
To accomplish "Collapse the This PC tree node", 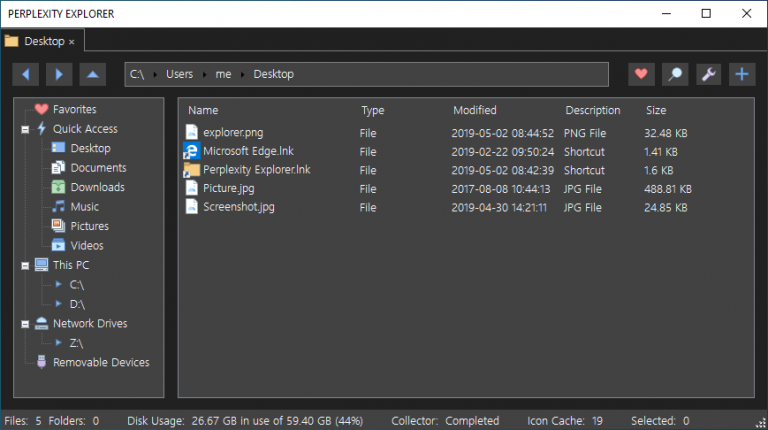I will pos(24,265).
